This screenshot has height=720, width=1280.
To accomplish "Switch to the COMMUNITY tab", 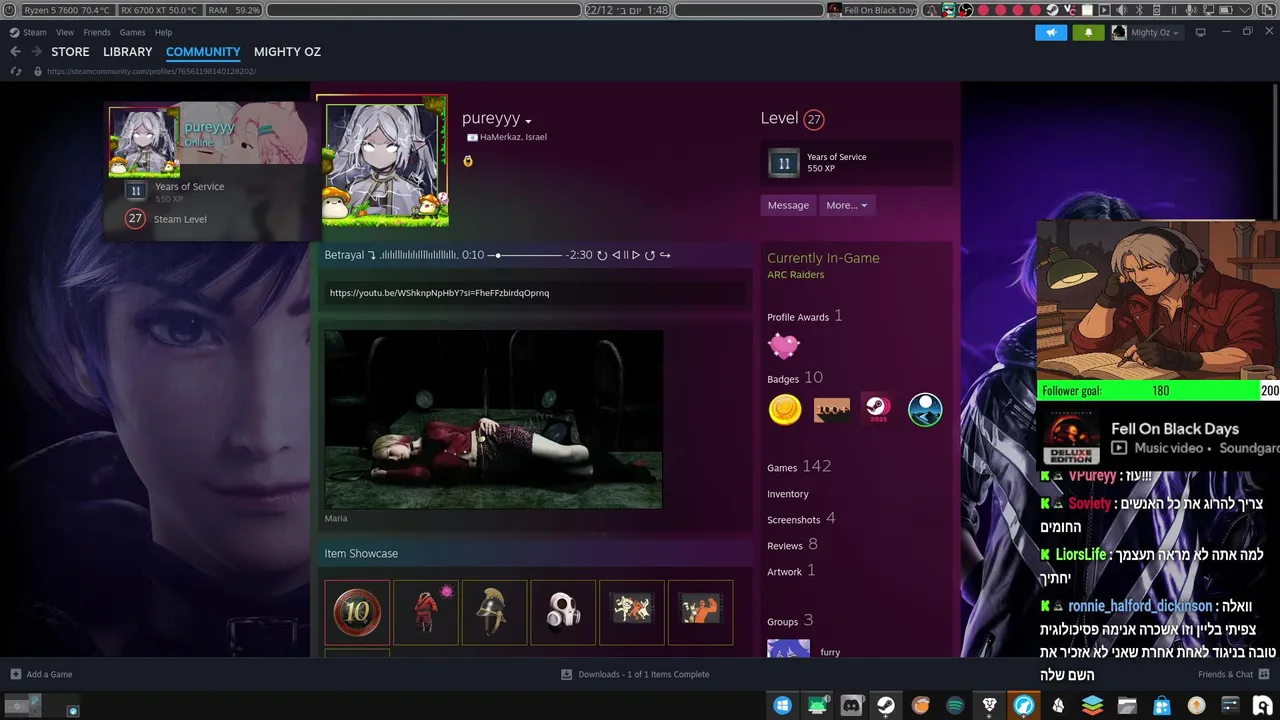I will pos(203,52).
